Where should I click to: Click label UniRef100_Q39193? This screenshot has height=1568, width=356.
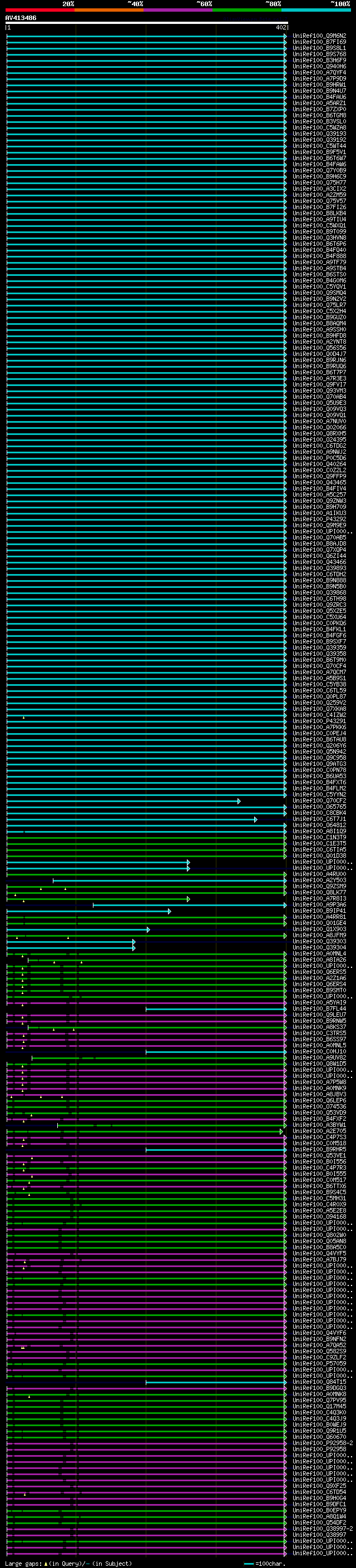click(x=319, y=134)
